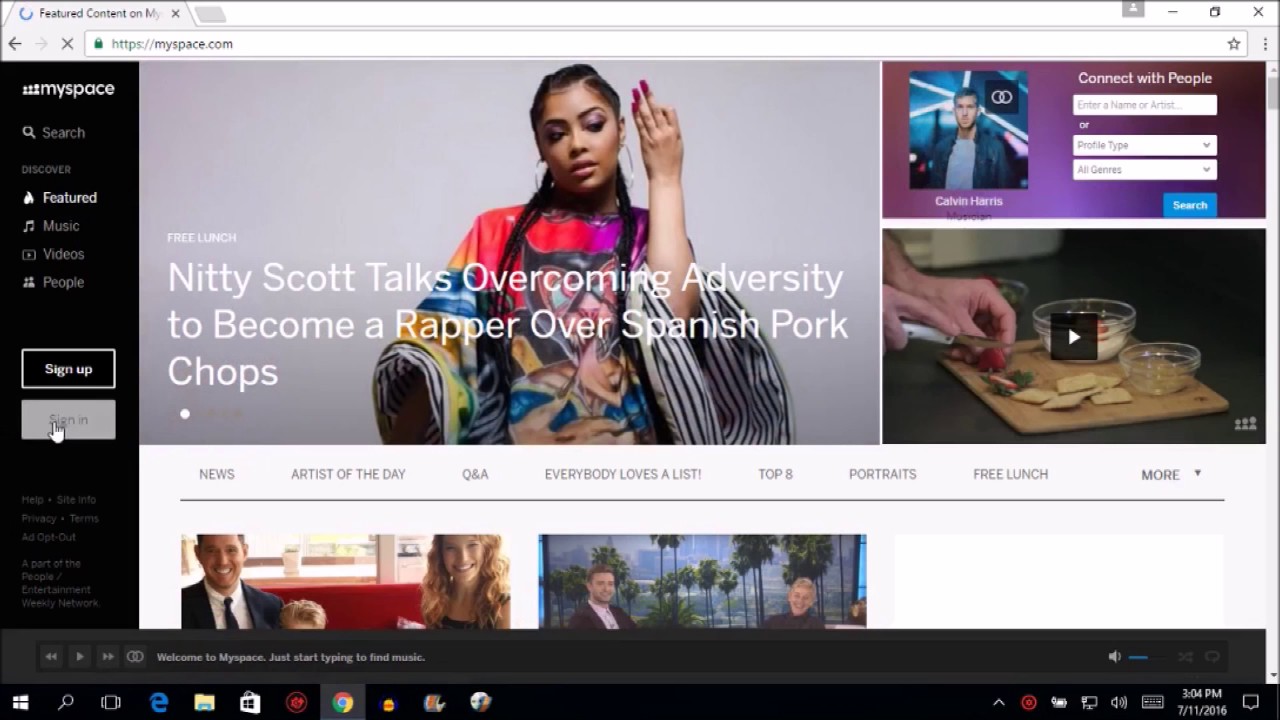Screen dimensions: 1280x720
Task: Click the Sign up button
Action: click(68, 369)
